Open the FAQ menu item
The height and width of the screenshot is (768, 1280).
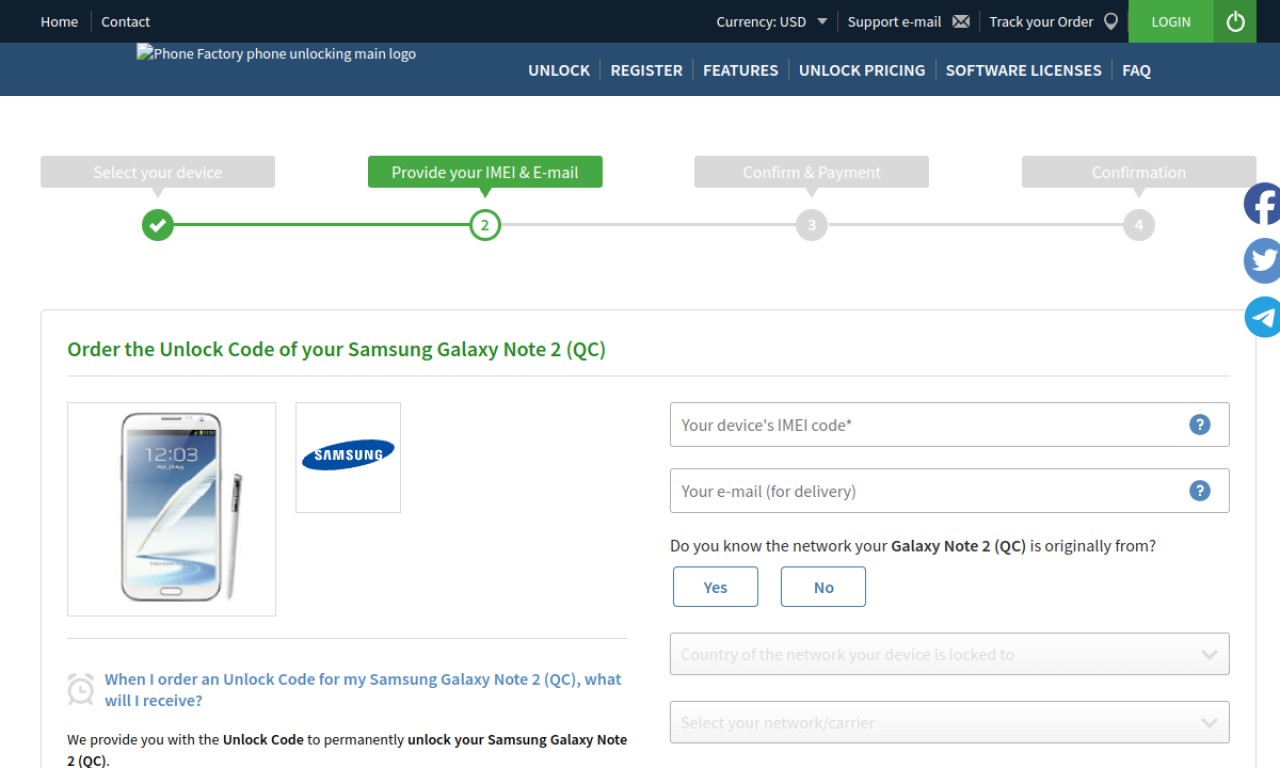1136,70
